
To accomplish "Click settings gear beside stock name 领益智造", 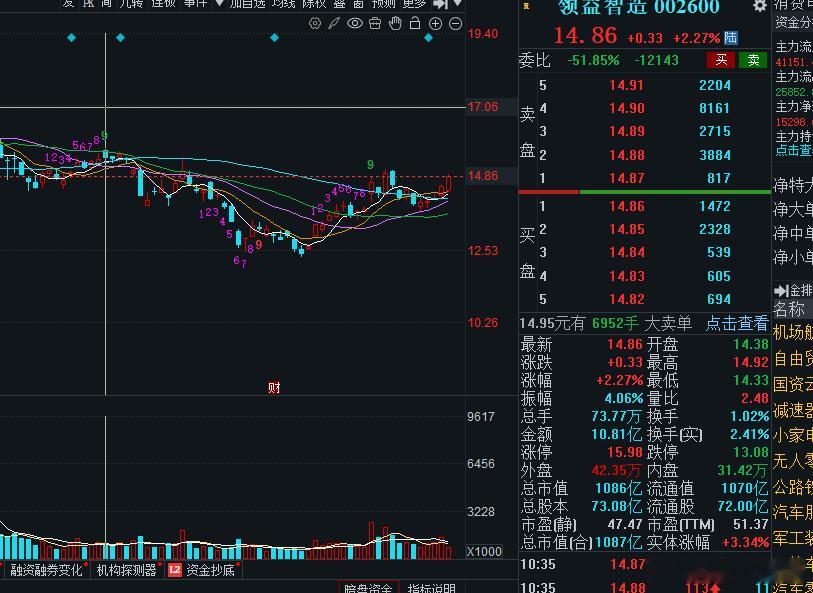I will [760, 6].
